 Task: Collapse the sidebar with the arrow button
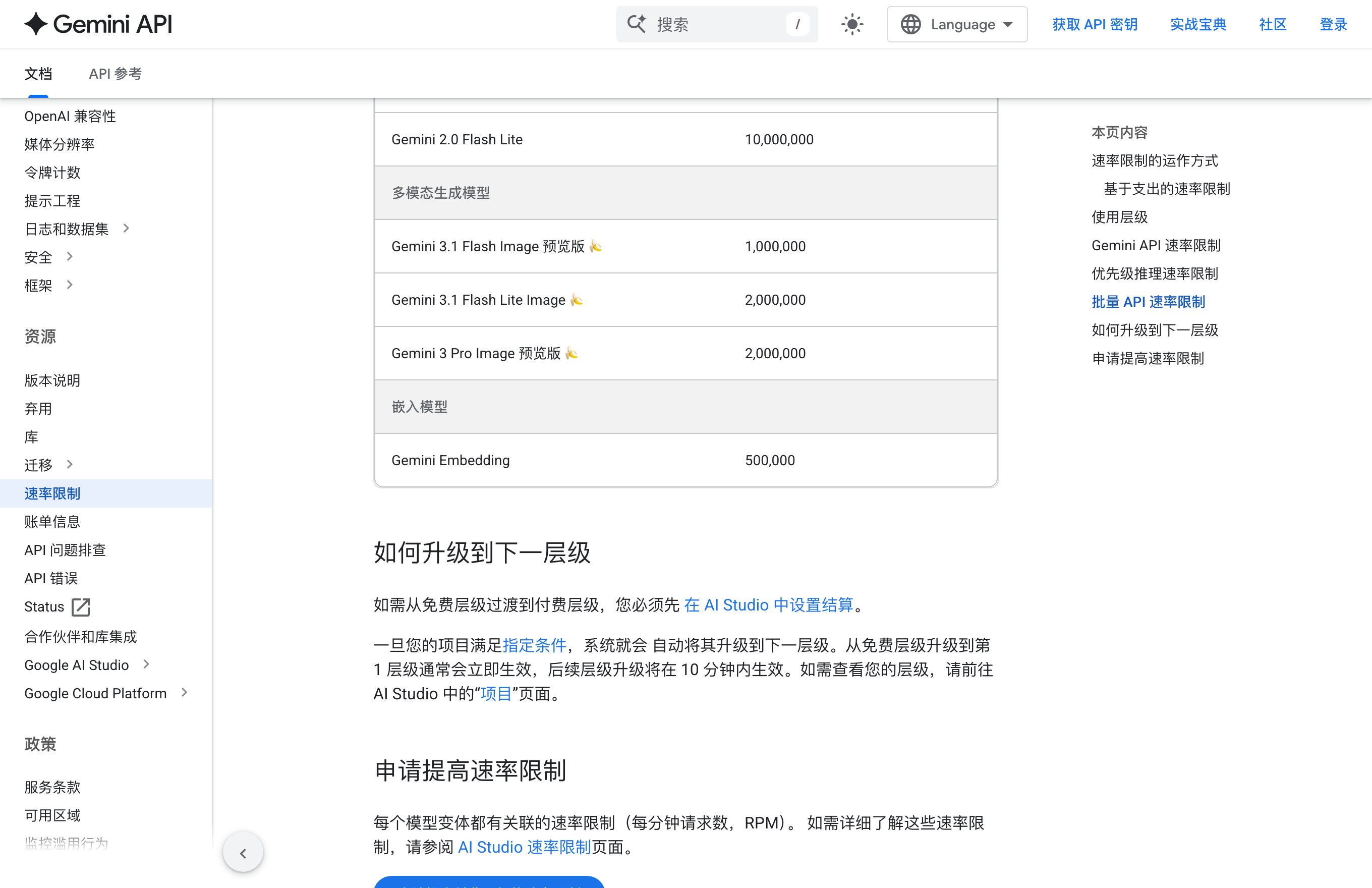tap(243, 852)
